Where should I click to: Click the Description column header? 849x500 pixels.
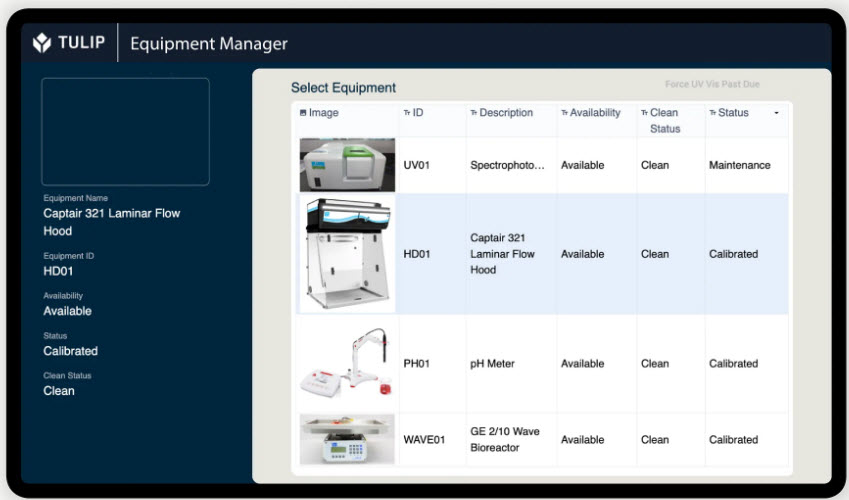(x=506, y=113)
